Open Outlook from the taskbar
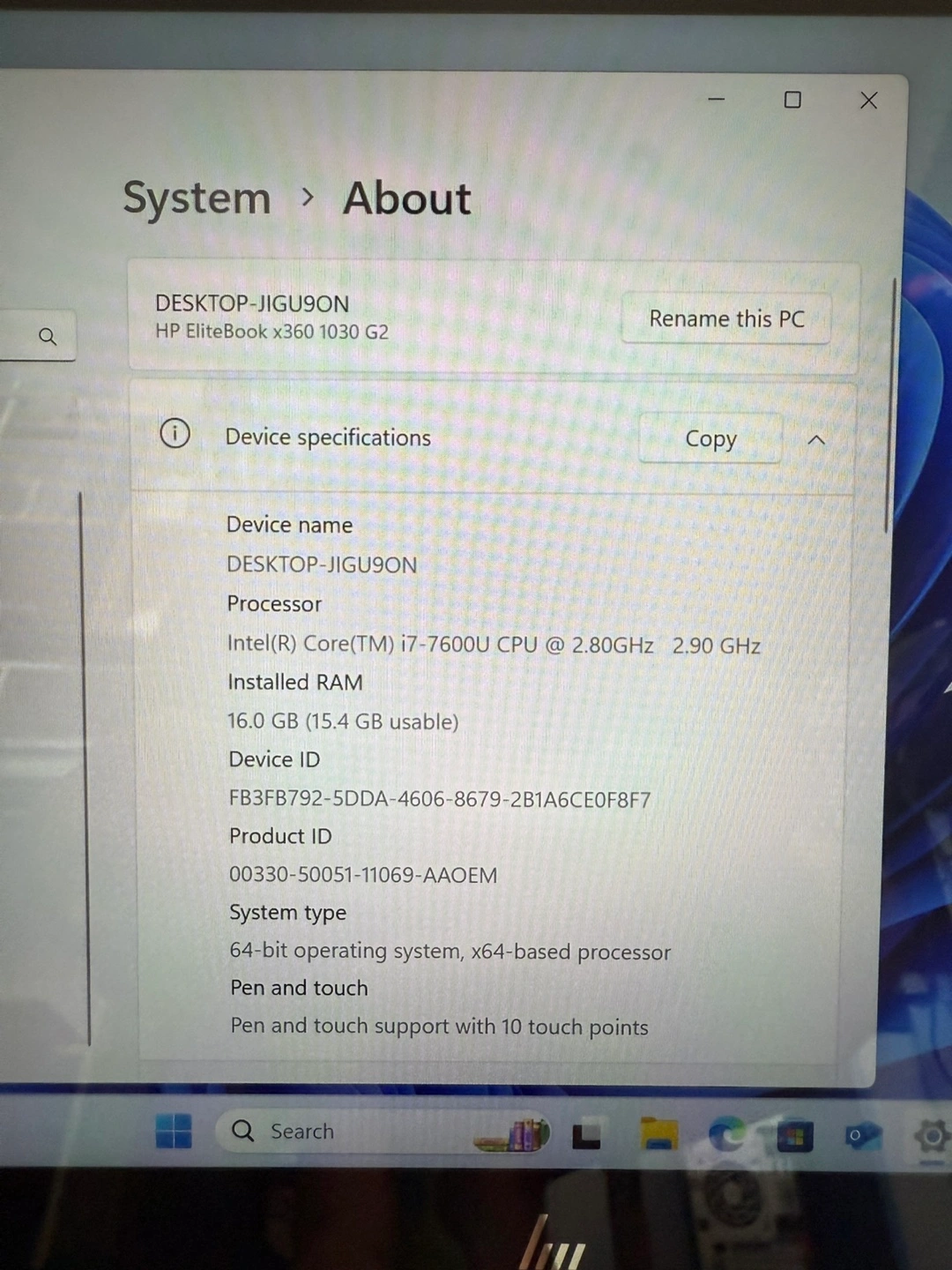The image size is (952, 1270). click(x=861, y=1136)
